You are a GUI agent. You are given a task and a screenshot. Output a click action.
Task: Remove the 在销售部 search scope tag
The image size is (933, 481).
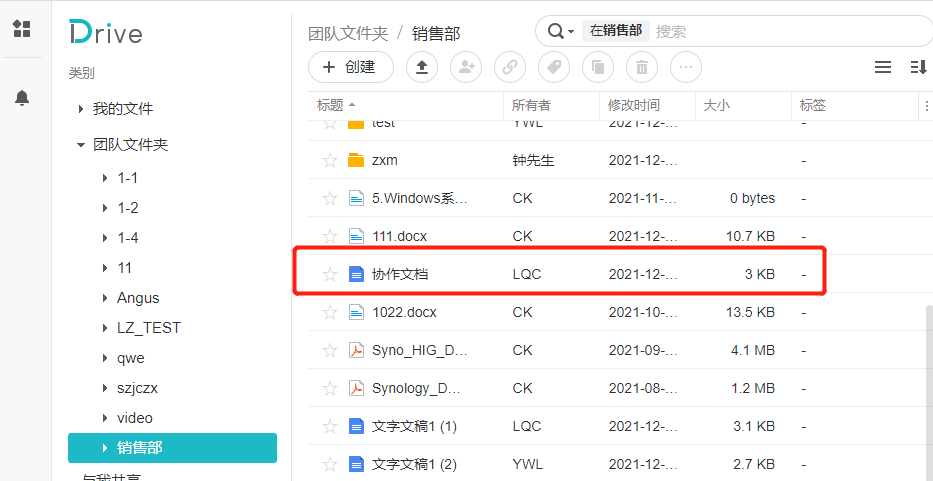tap(616, 31)
